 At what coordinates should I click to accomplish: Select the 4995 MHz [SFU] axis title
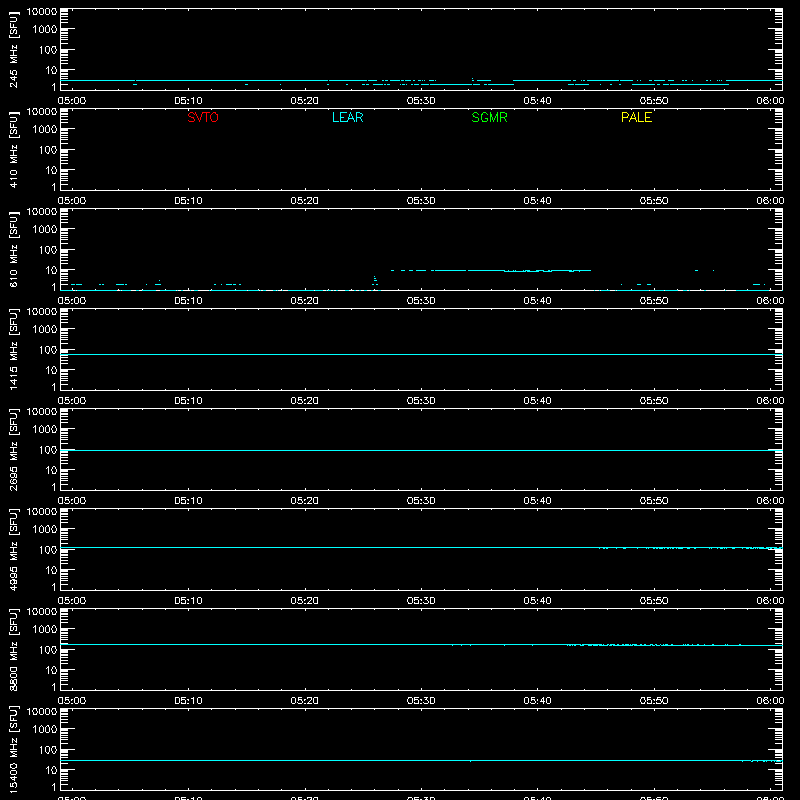coord(14,549)
